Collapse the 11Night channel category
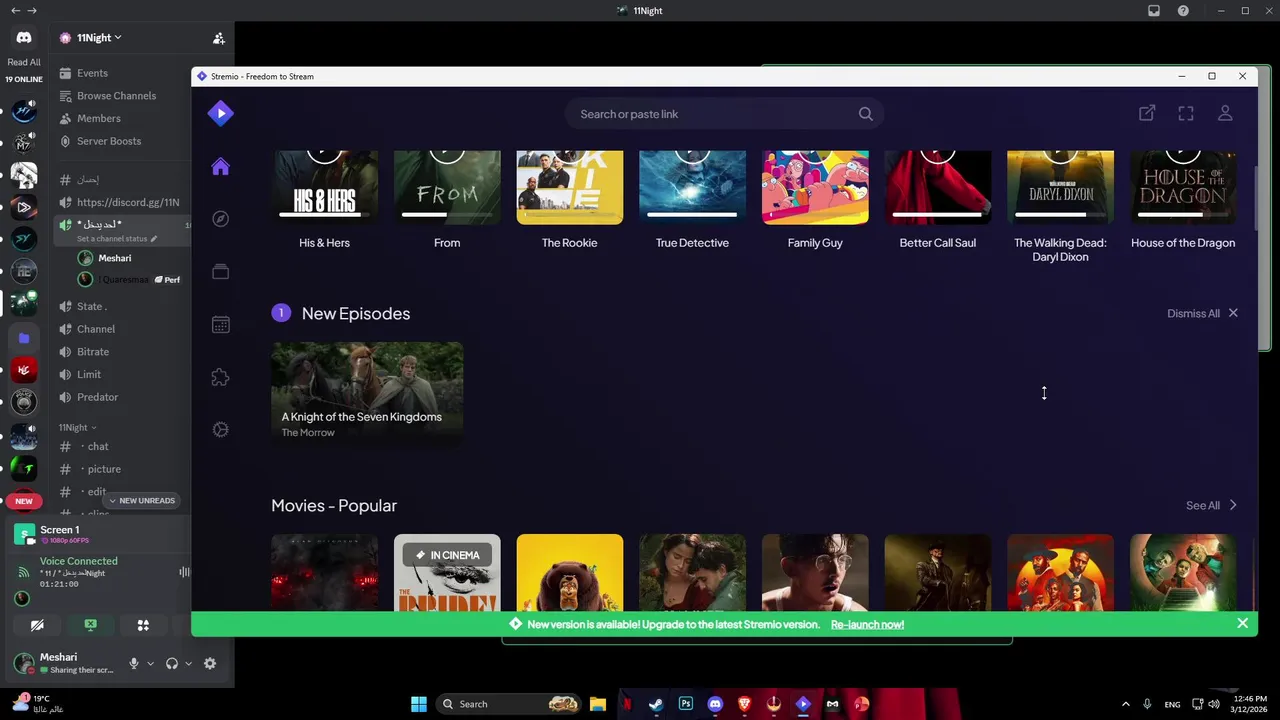Viewport: 1280px width, 720px height. coord(77,427)
